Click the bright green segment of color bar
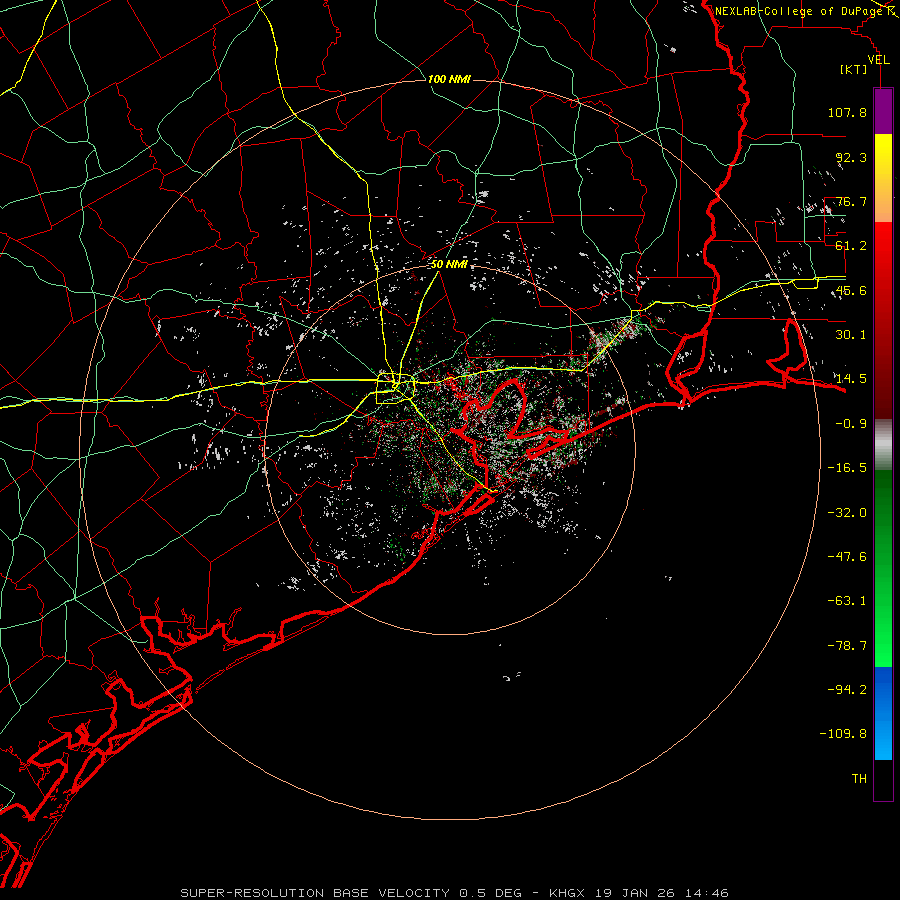The image size is (900, 900). click(883, 620)
